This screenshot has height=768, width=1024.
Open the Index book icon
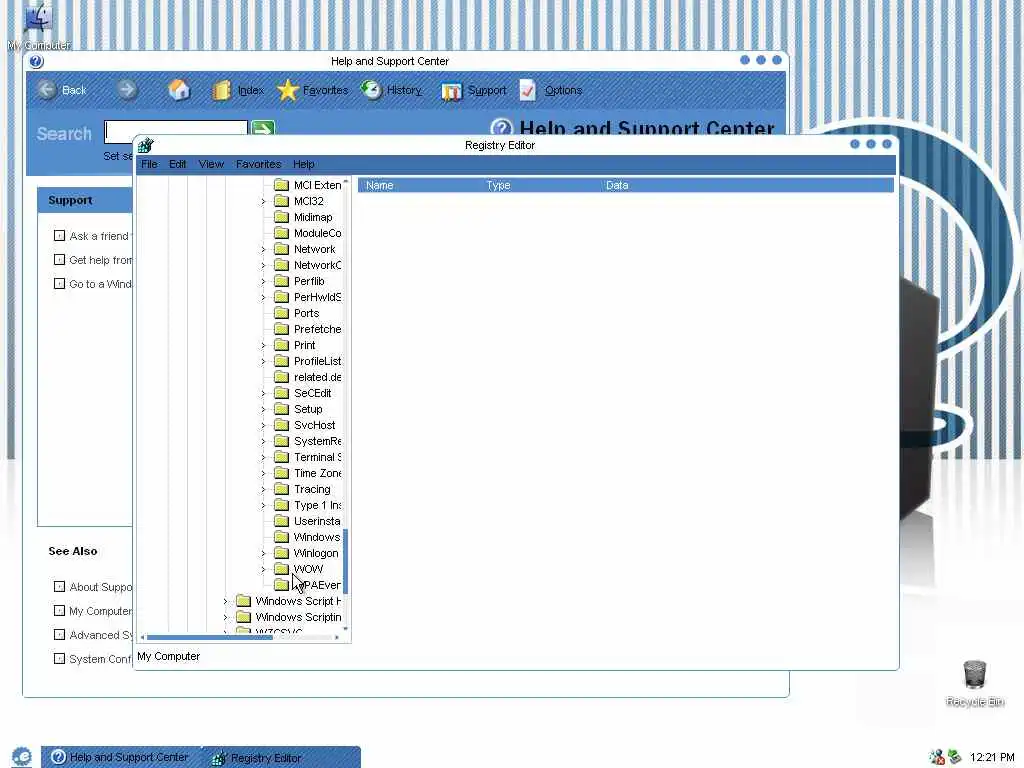click(221, 90)
